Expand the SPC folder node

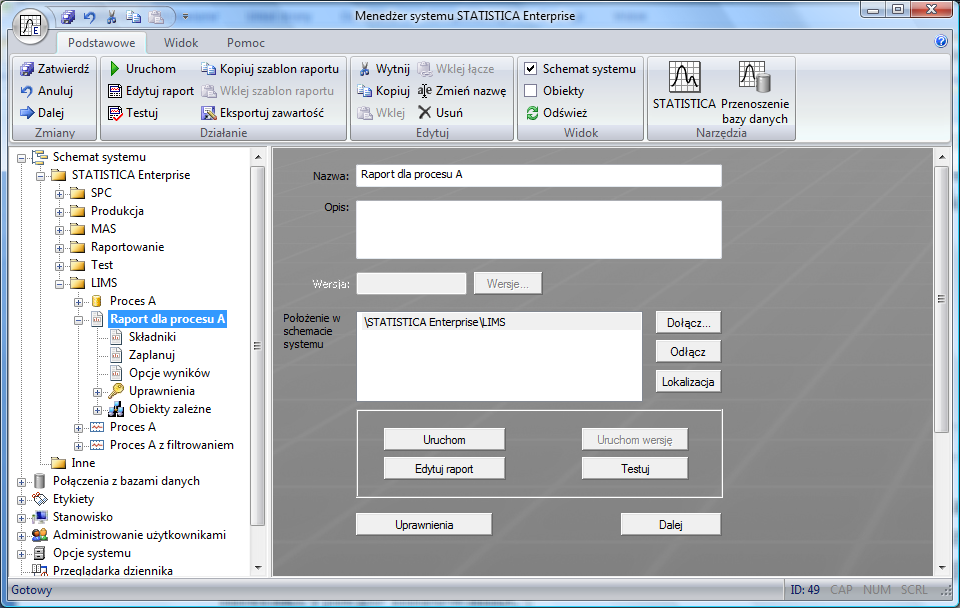tap(59, 194)
